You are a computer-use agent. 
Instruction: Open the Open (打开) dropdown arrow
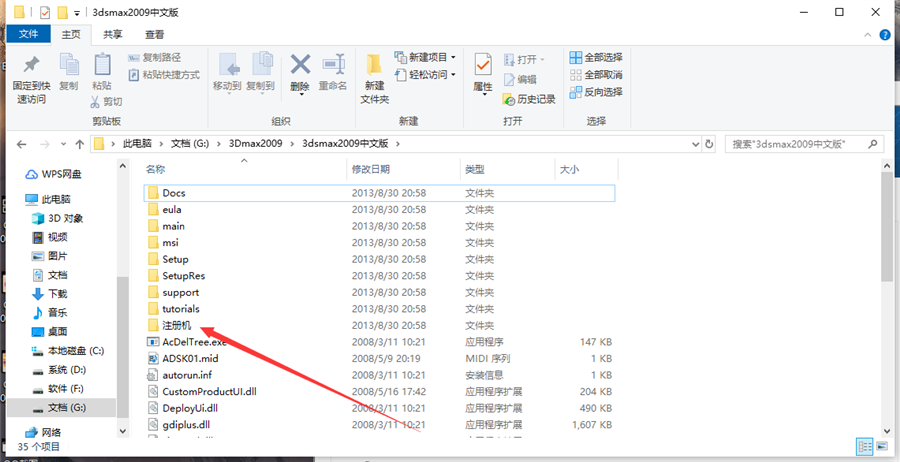click(x=542, y=60)
